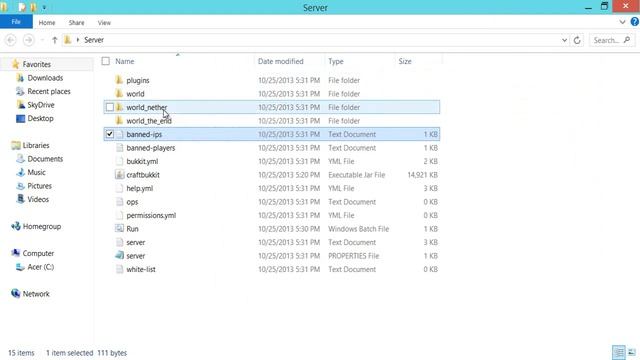
Task: Select the server Text Document row
Action: click(x=272, y=242)
